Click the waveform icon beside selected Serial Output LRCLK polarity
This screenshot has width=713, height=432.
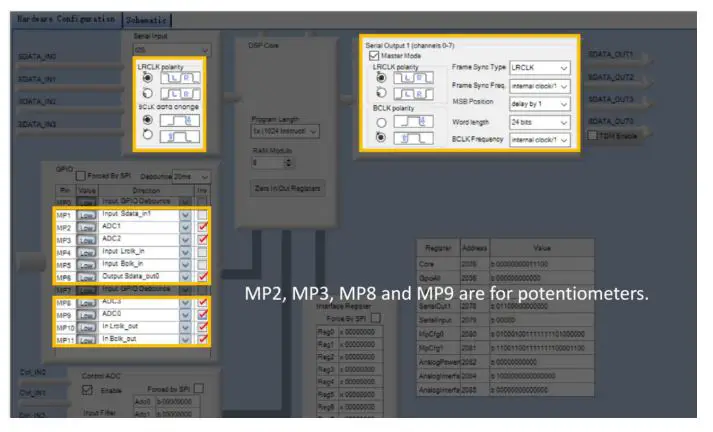tap(413, 78)
